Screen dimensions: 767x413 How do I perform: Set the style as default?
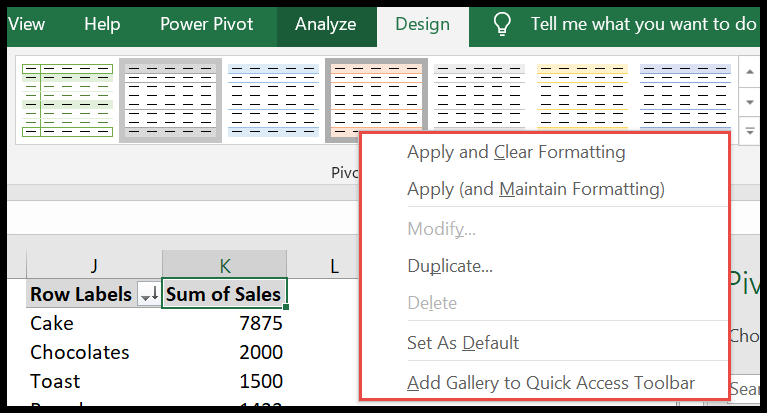coord(462,343)
